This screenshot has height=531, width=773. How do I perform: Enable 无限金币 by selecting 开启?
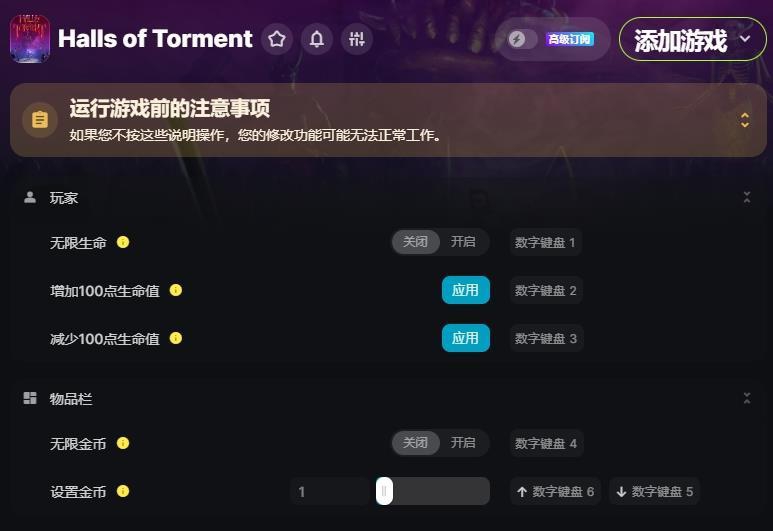(x=463, y=442)
